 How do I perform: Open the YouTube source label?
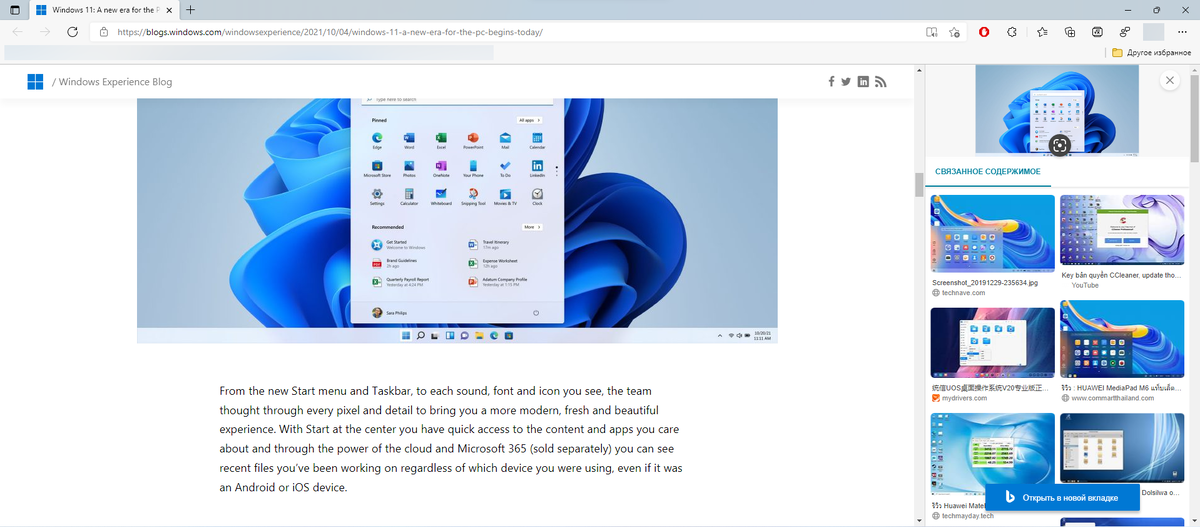[1085, 286]
